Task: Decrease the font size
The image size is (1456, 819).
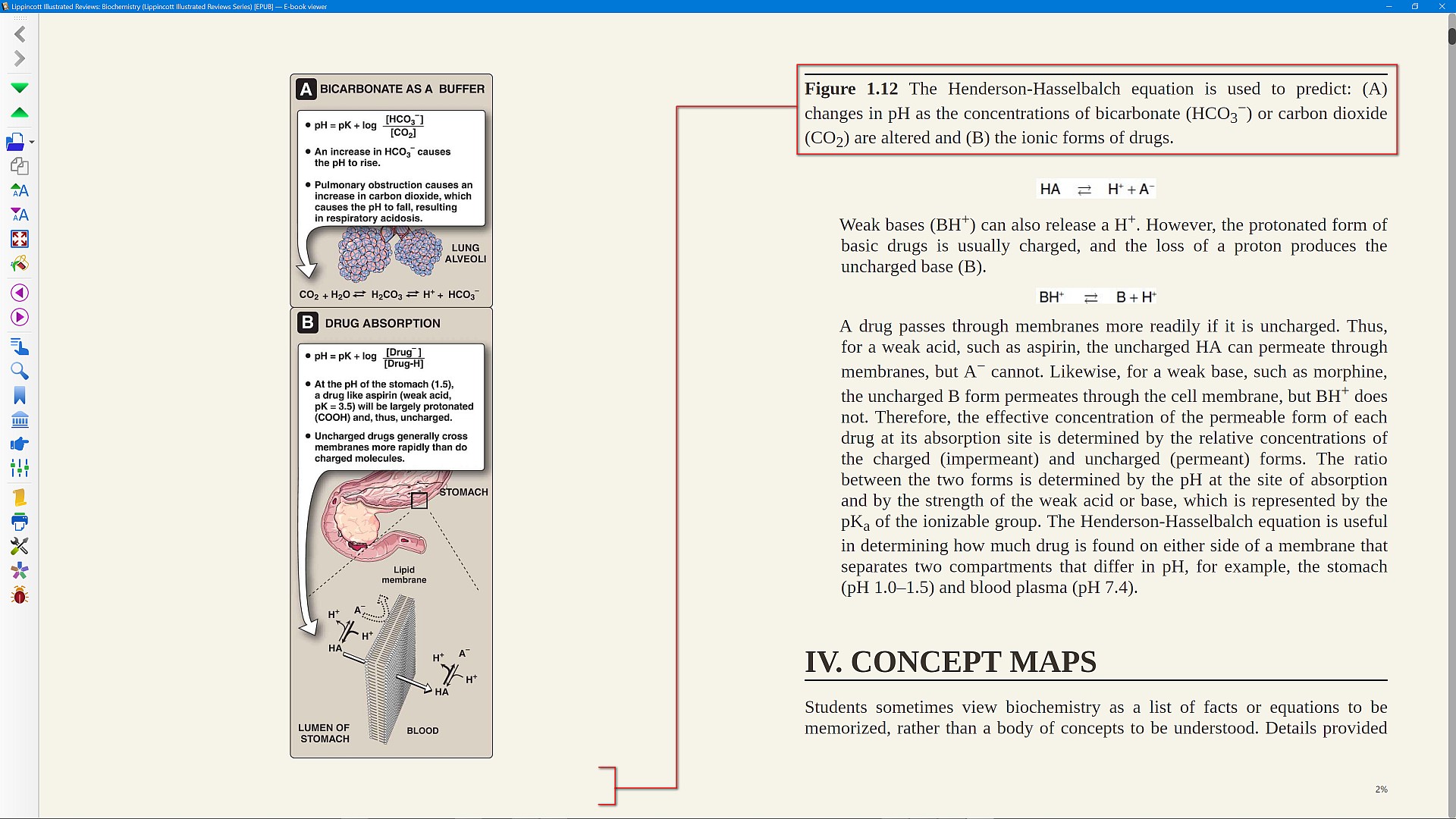Action: pos(20,215)
